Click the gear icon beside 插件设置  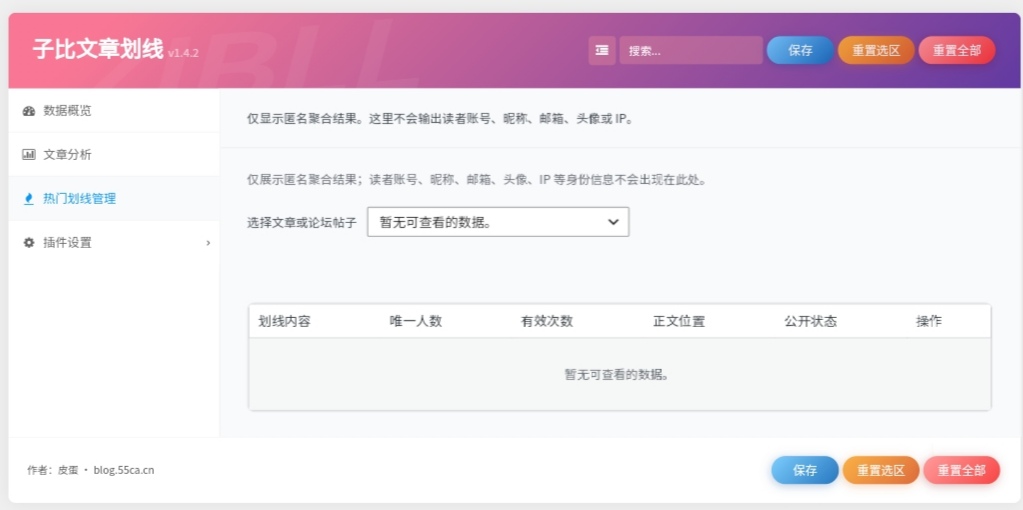pyautogui.click(x=29, y=243)
